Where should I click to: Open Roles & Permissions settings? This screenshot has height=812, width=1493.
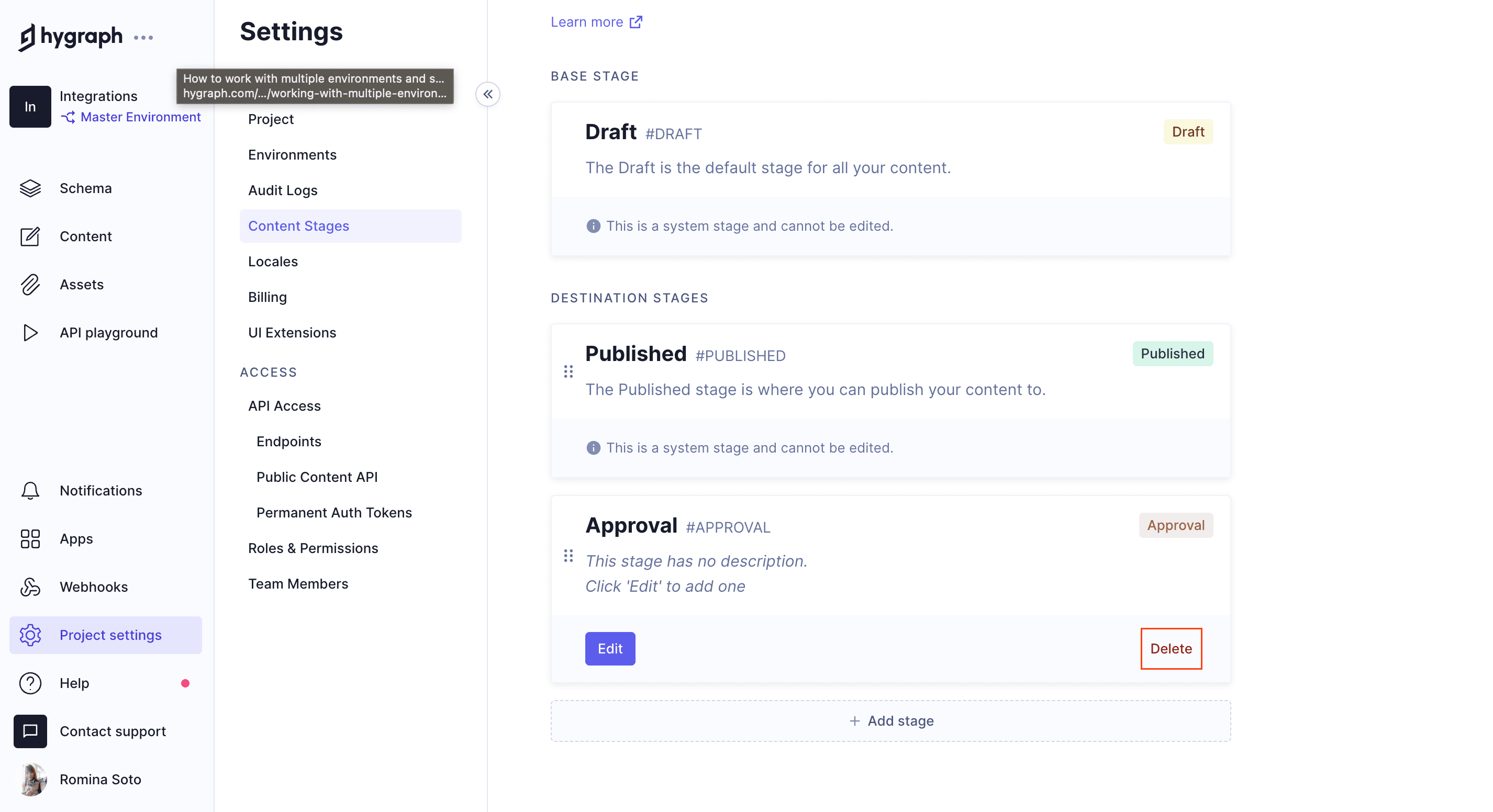pyautogui.click(x=313, y=548)
